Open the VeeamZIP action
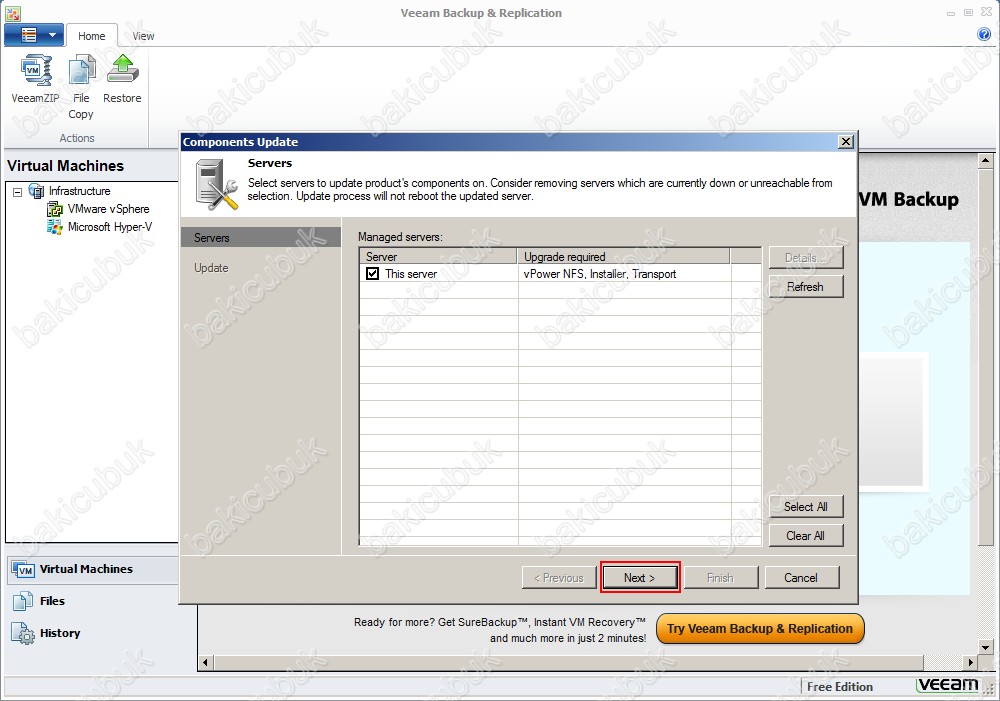The width and height of the screenshot is (1000, 701). [35, 79]
